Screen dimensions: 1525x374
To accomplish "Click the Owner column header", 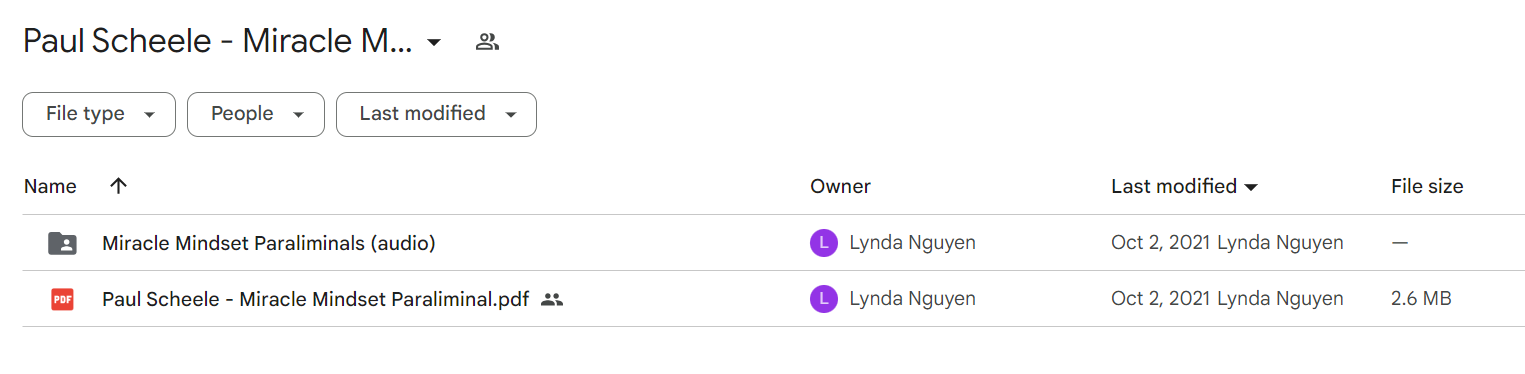I will [x=840, y=186].
